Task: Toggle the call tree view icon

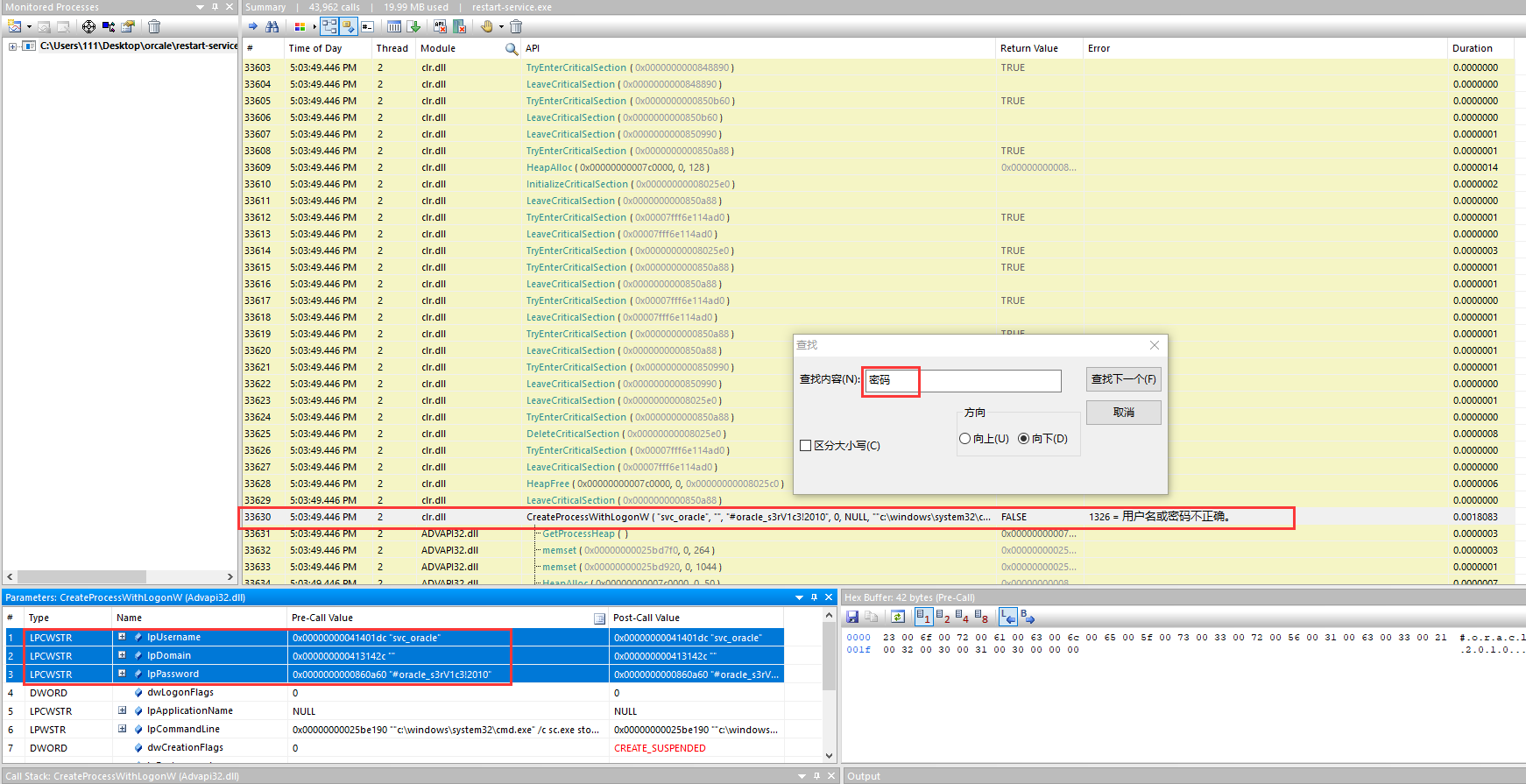Action: coord(329,26)
